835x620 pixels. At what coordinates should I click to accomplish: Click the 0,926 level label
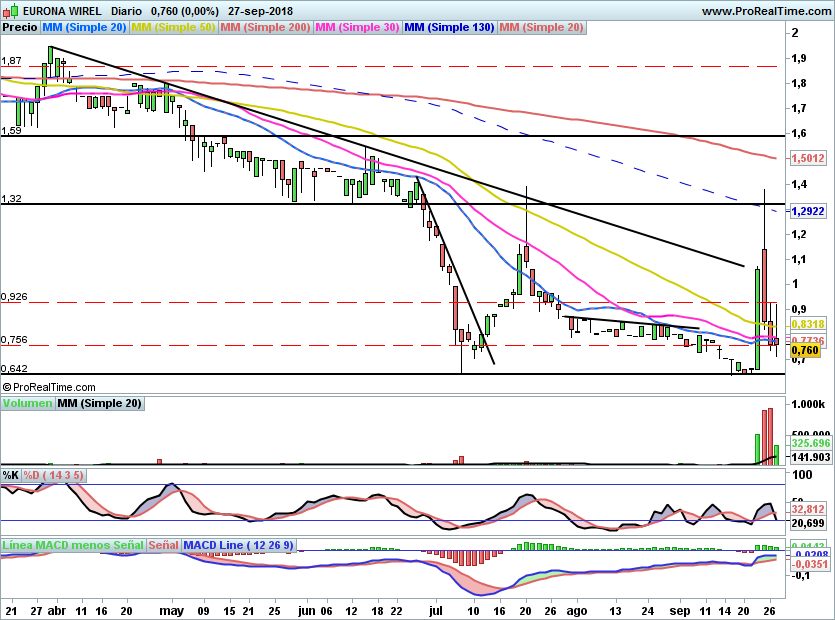pos(14,296)
